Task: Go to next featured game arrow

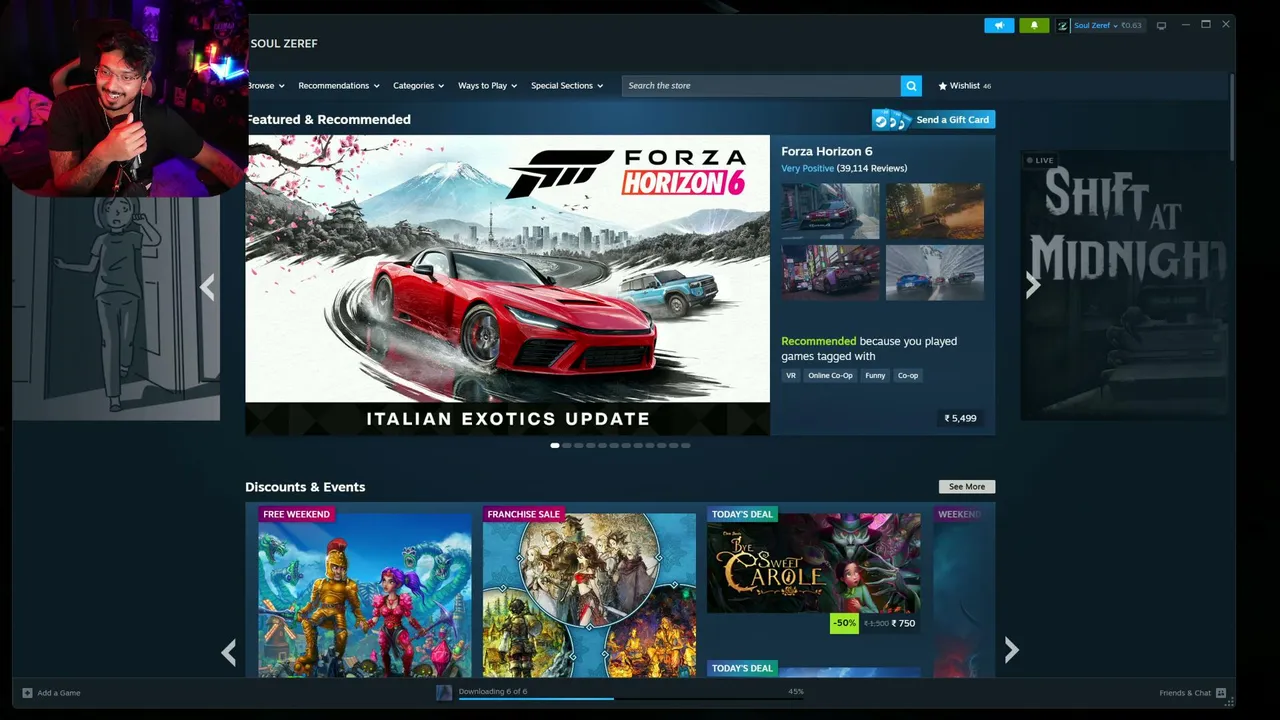Action: tap(1033, 286)
